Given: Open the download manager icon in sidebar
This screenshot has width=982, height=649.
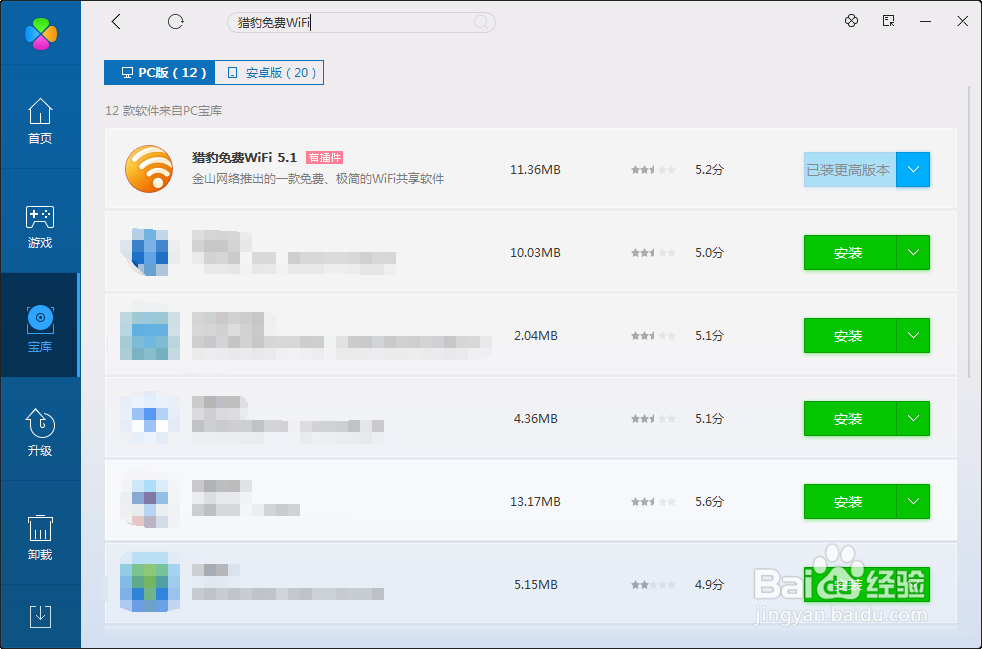Looking at the screenshot, I should (x=40, y=616).
